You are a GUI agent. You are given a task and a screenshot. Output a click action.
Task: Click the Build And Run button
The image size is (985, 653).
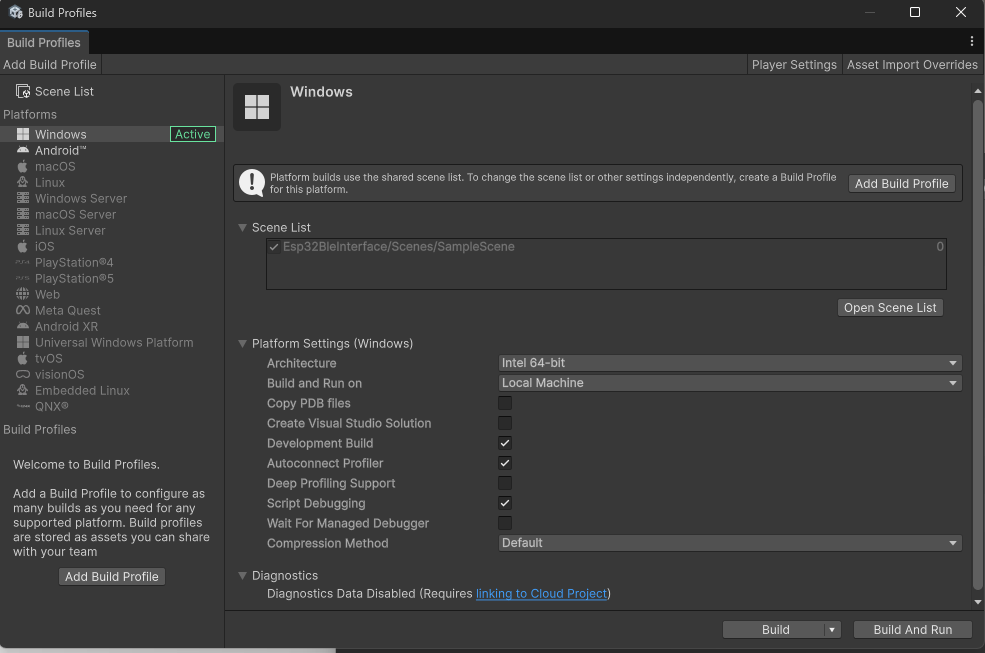click(912, 629)
